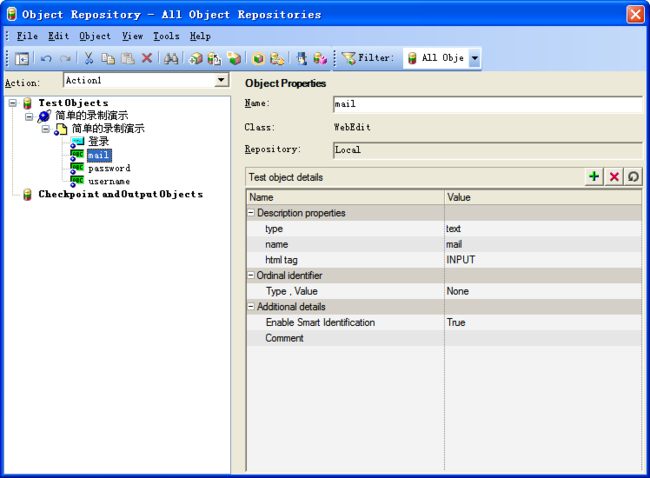650x478 pixels.
Task: Open the View menu
Action: [132, 36]
